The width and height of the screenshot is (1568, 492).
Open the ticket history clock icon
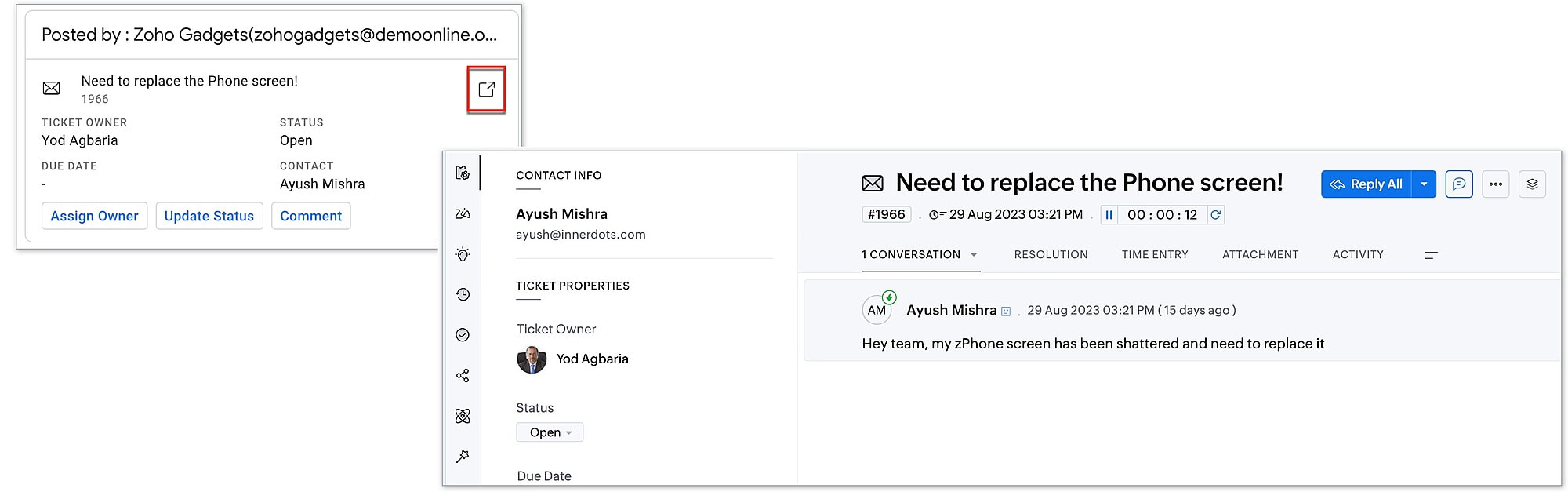point(463,294)
